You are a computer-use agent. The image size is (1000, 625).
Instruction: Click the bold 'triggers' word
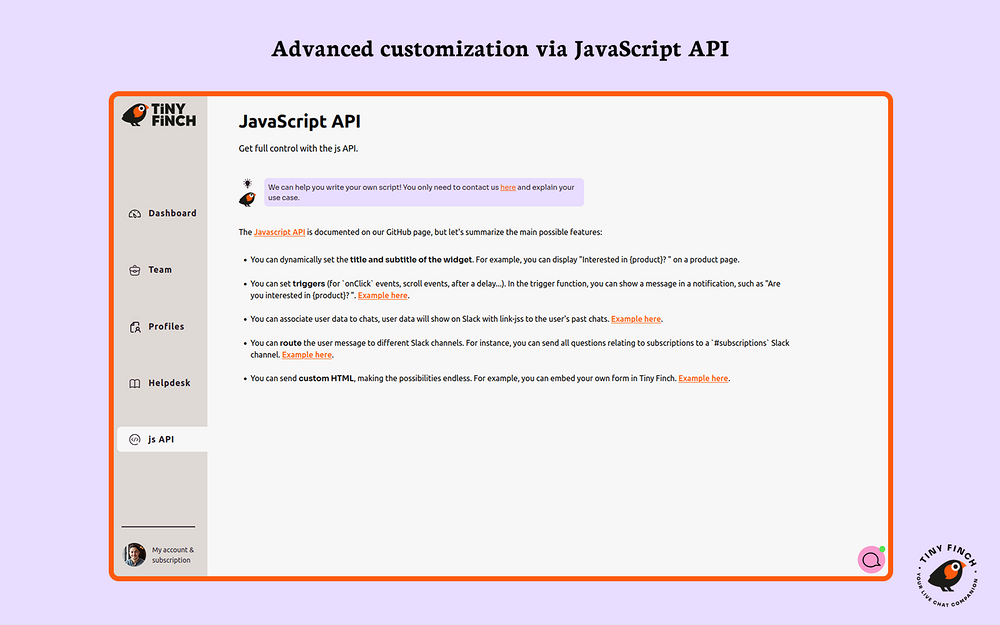tap(309, 284)
